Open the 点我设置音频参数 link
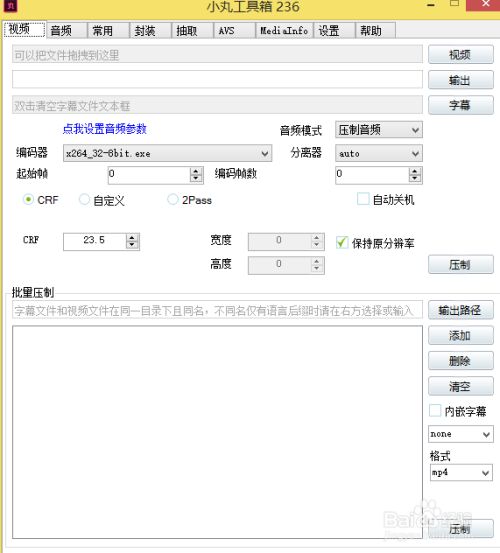Image resolution: width=500 pixels, height=553 pixels. (104, 129)
